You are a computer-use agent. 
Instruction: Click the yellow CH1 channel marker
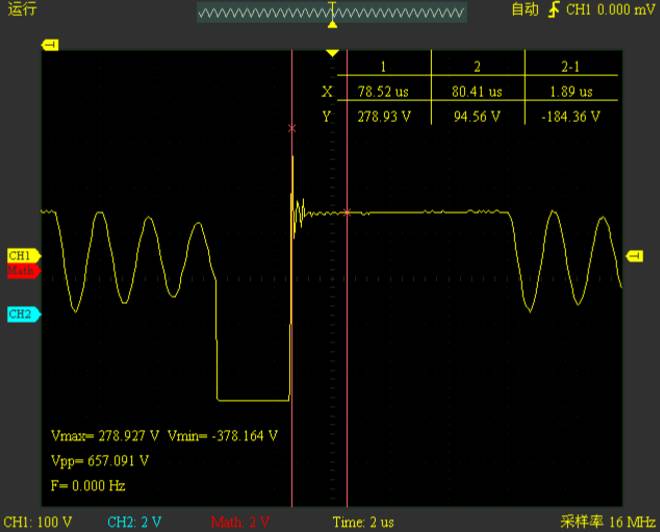pos(21,256)
